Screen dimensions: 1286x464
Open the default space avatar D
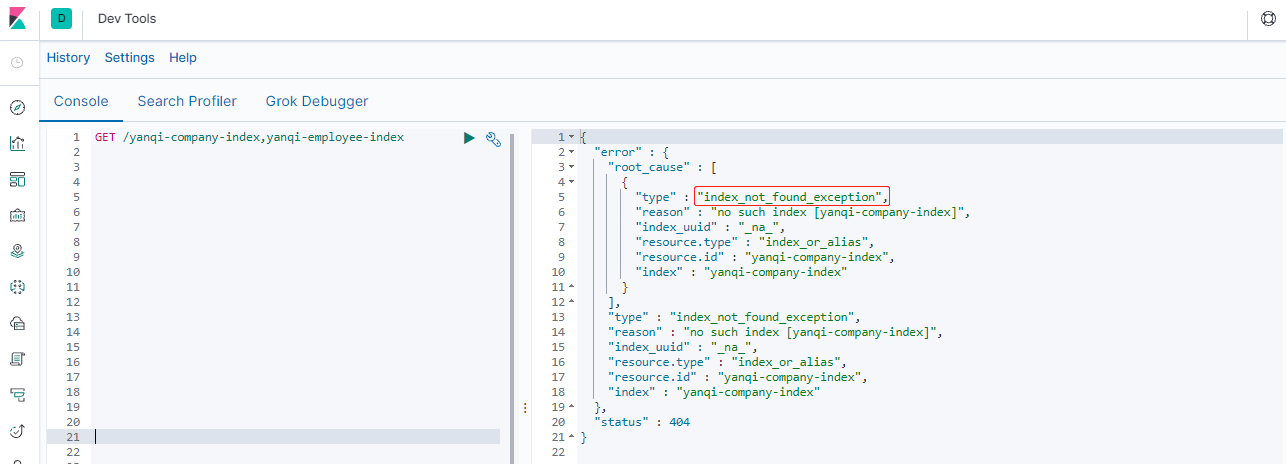pyautogui.click(x=61, y=19)
